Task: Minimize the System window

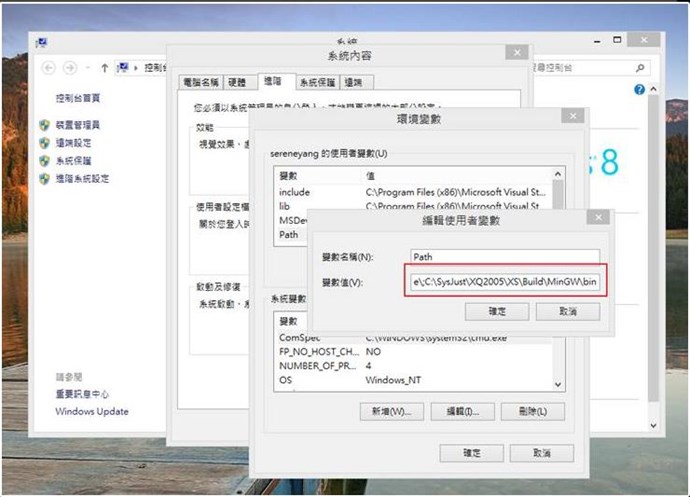Action: point(597,41)
